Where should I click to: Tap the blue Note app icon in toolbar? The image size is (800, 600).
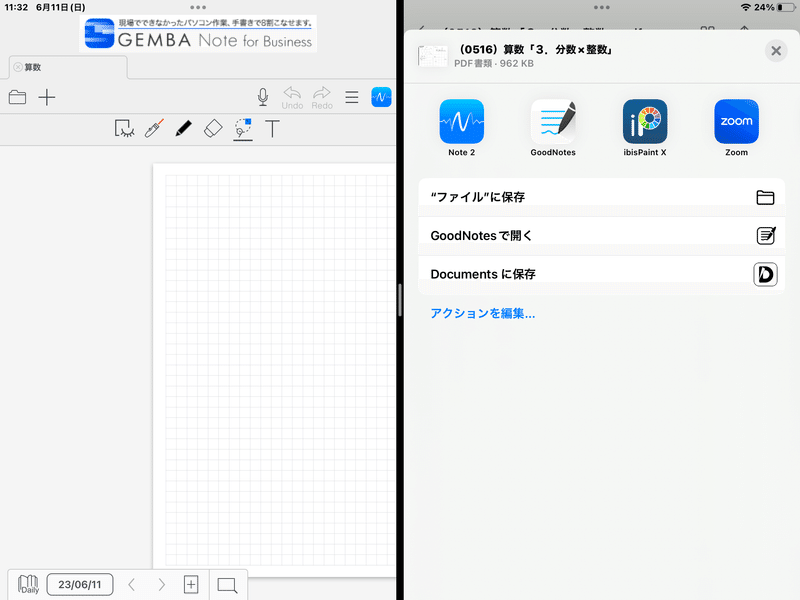[381, 97]
